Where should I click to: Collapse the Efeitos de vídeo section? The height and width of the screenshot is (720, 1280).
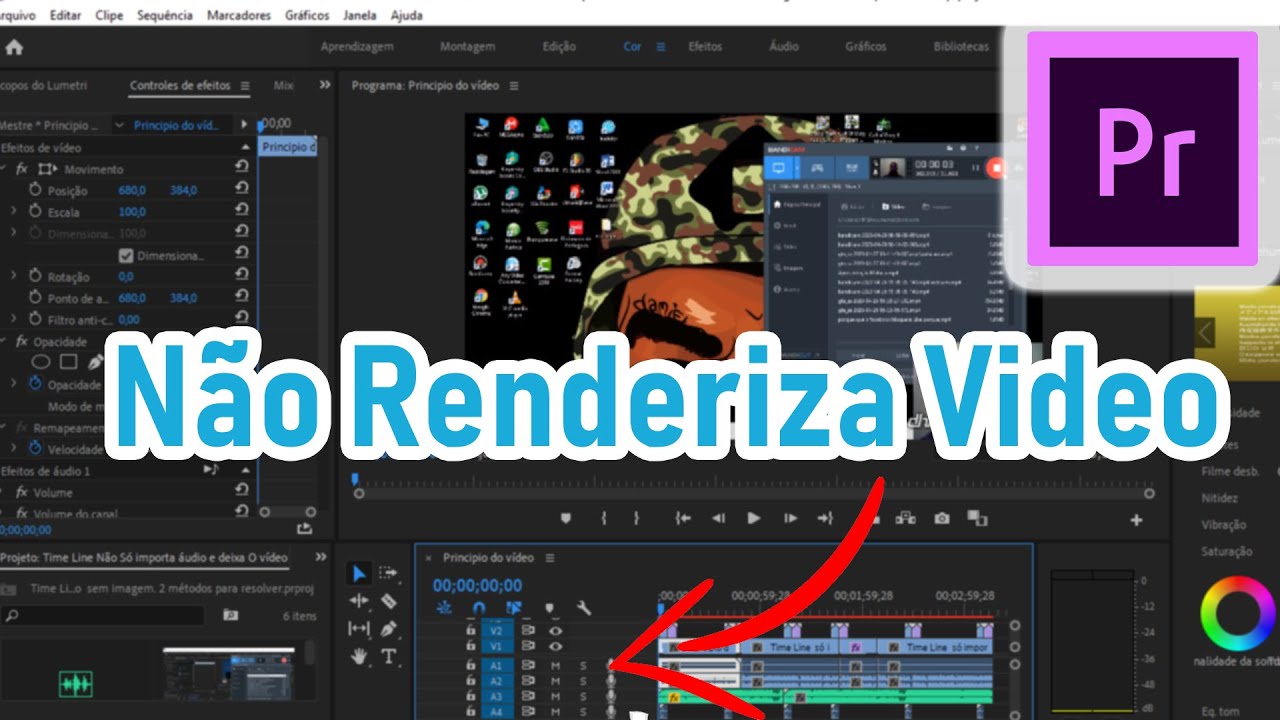click(x=246, y=147)
